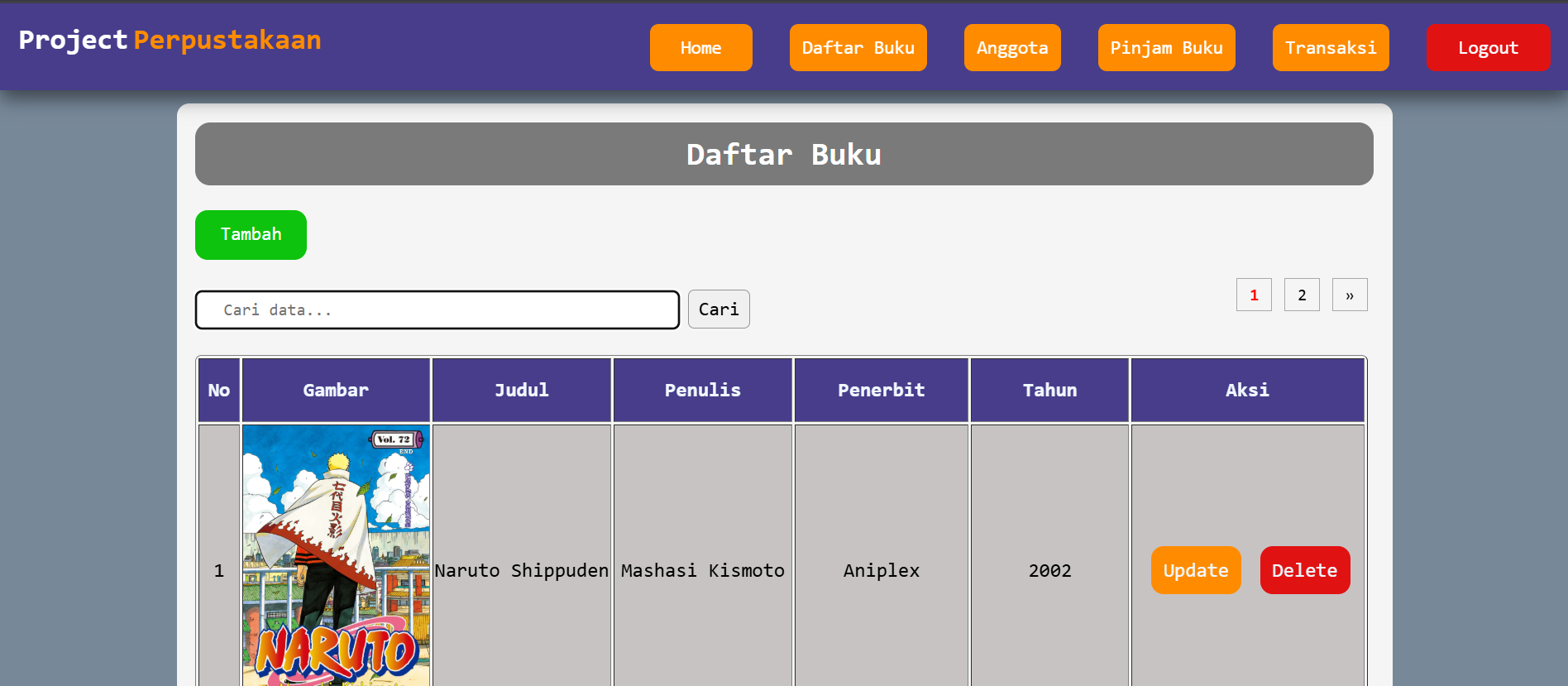This screenshot has width=1568, height=686.
Task: Update the Naruto Shippuden book
Action: 1196,570
